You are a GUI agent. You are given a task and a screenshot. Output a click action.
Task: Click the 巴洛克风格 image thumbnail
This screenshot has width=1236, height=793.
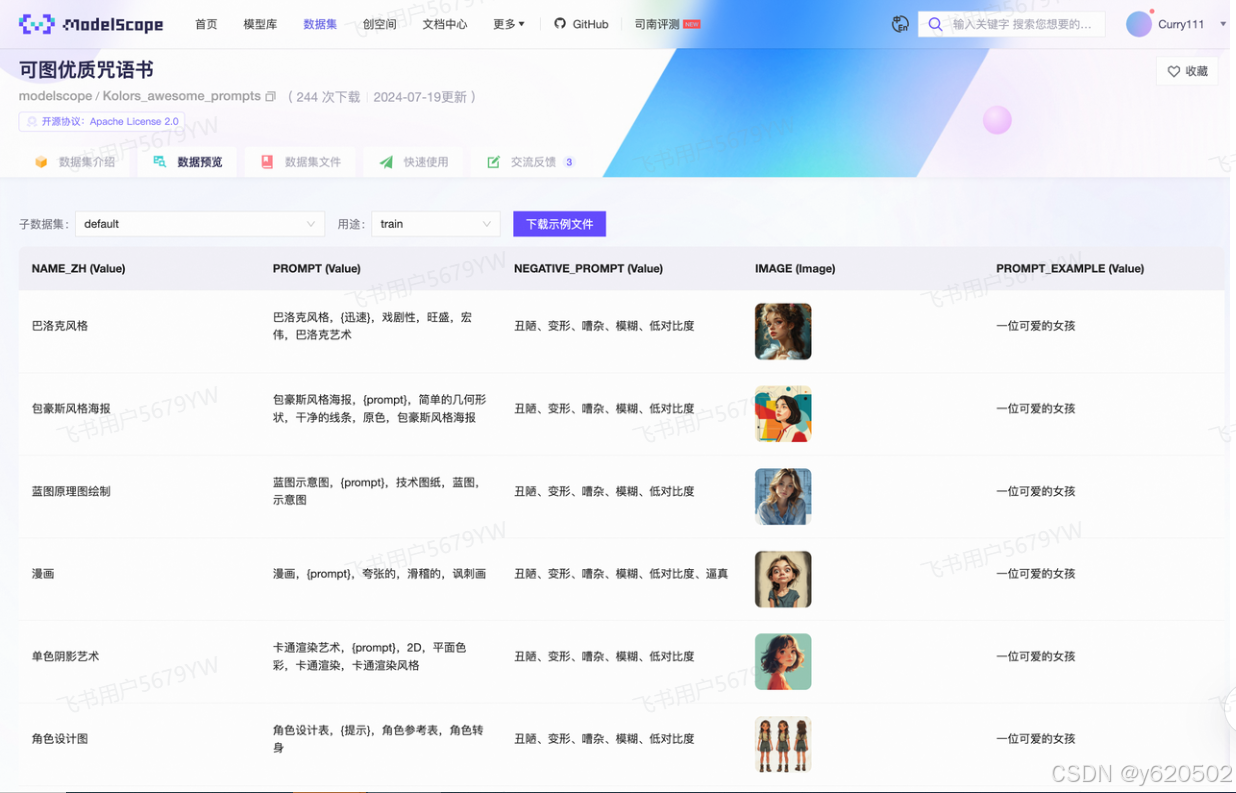tap(783, 331)
